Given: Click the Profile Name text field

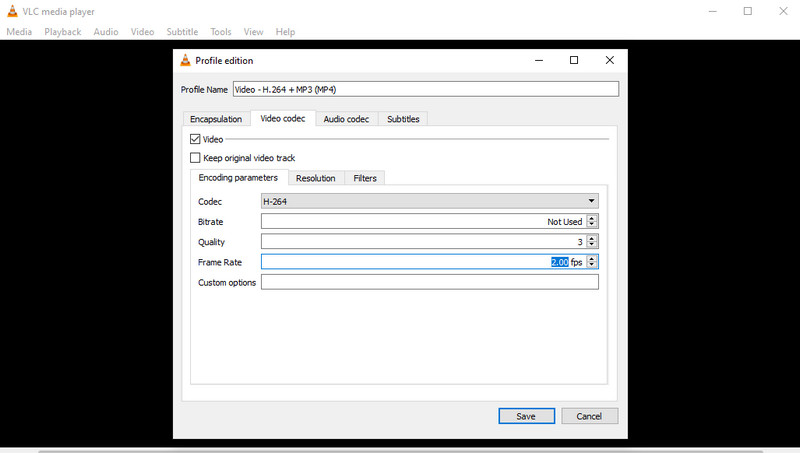Looking at the screenshot, I should (x=425, y=89).
